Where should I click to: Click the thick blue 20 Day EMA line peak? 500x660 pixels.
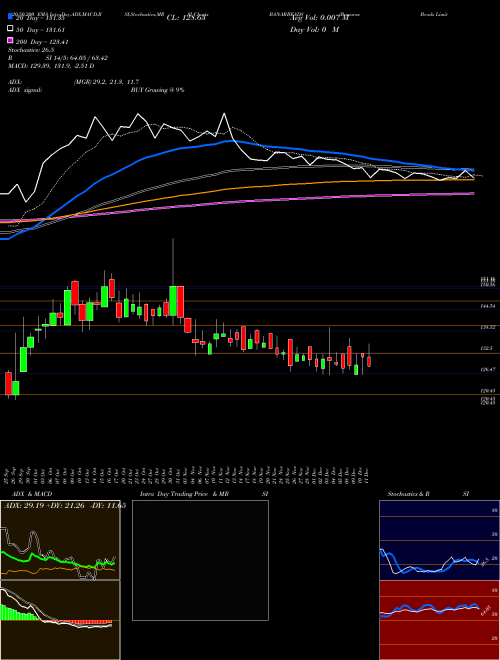231,141
